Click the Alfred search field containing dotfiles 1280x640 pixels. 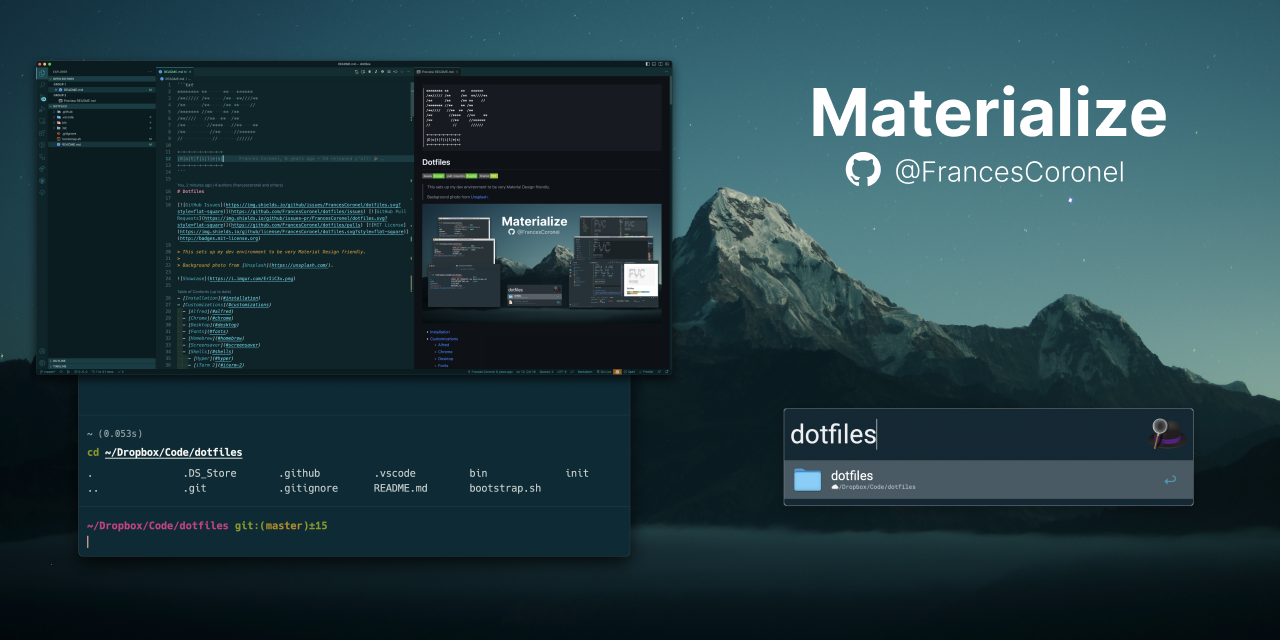pos(965,434)
